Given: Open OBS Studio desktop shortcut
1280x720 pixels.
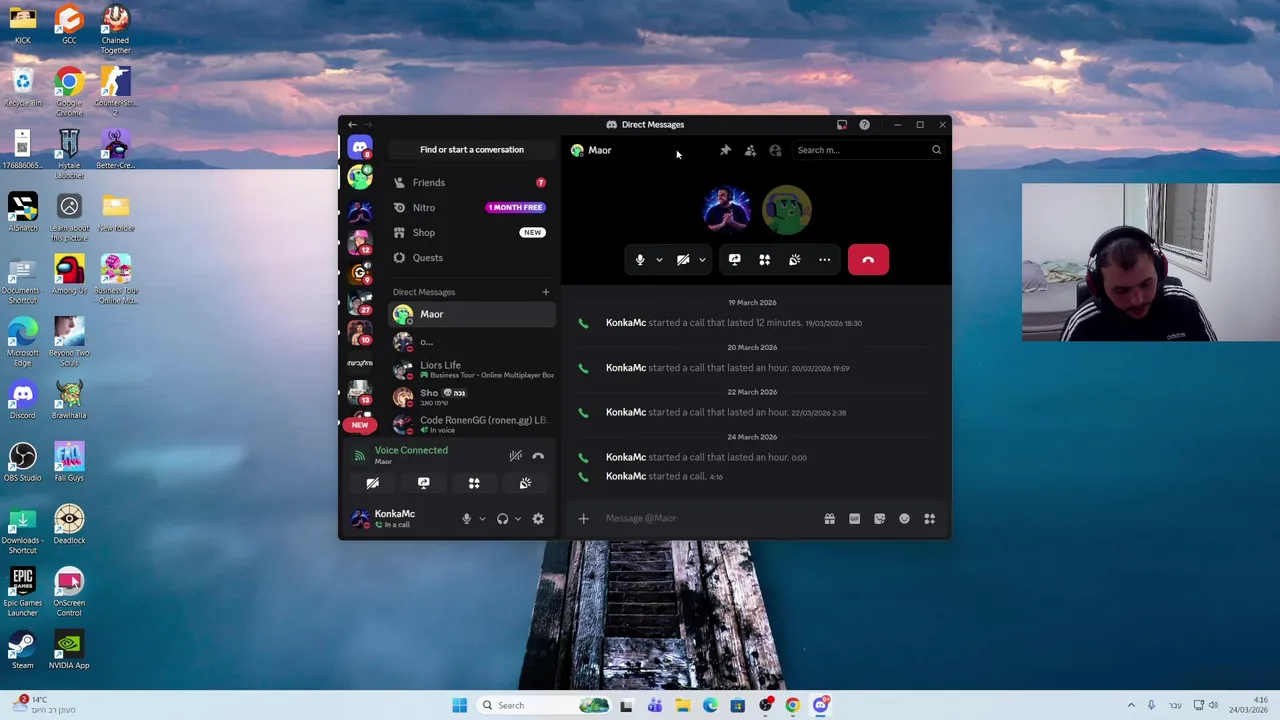Looking at the screenshot, I should (x=23, y=463).
